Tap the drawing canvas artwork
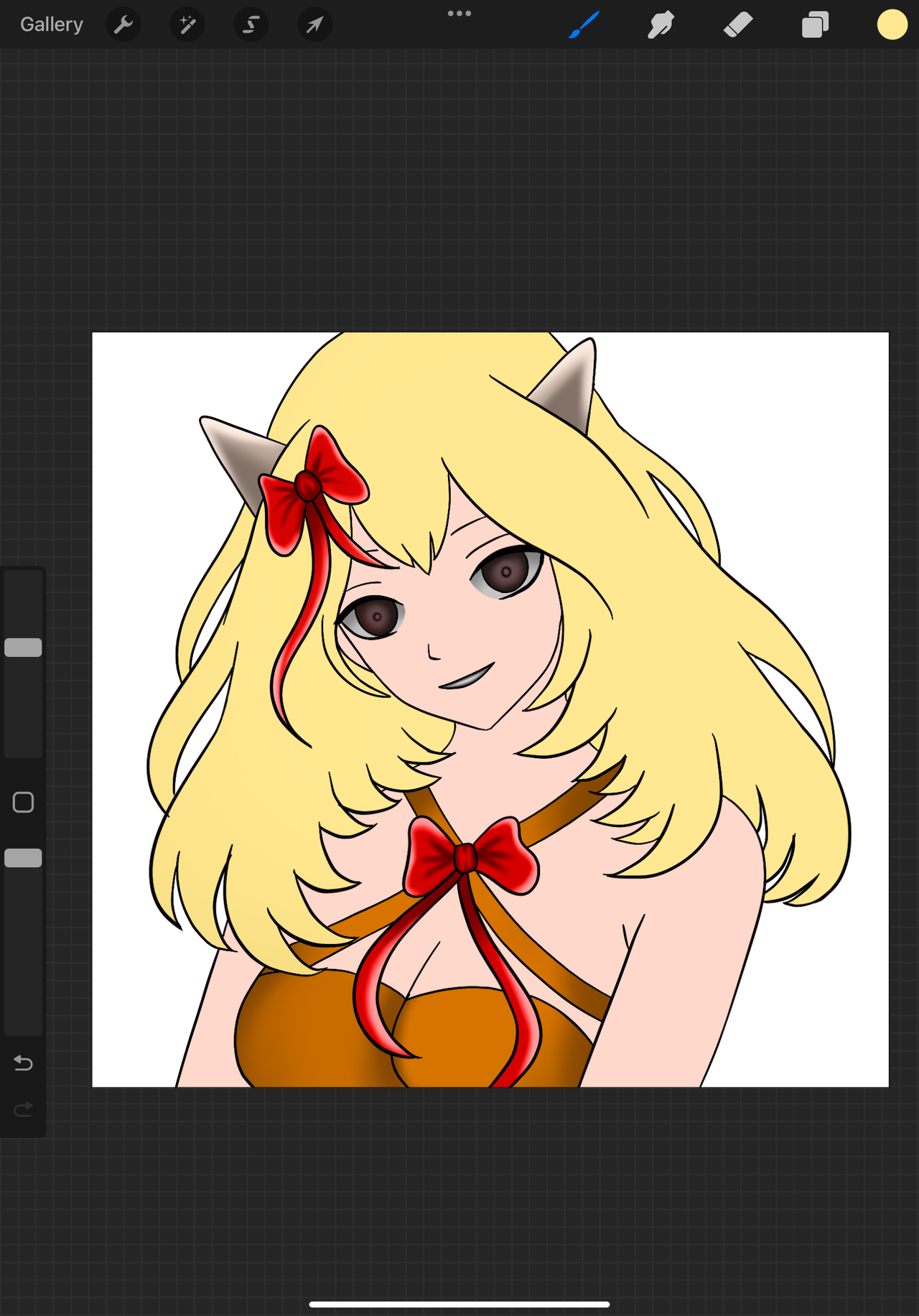The height and width of the screenshot is (1316, 919). pos(490,709)
